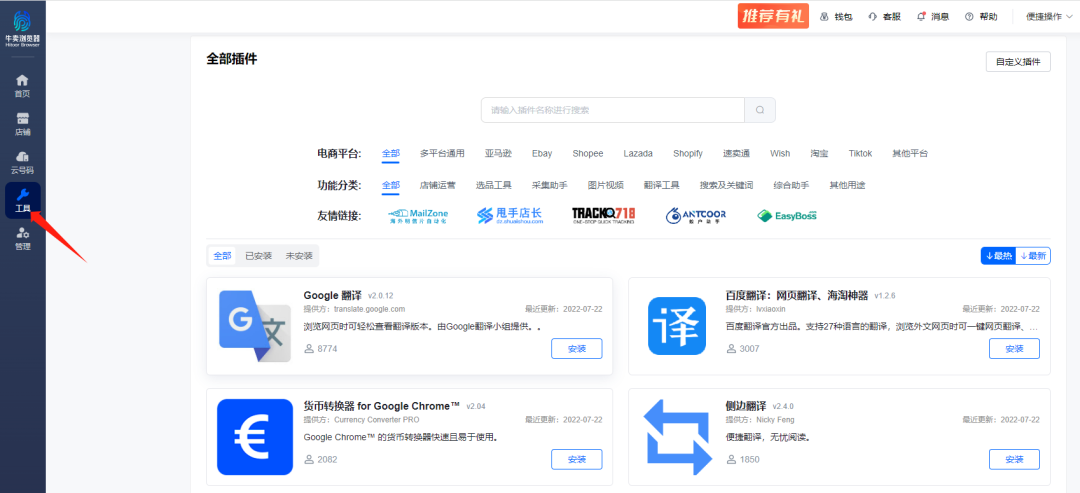Viewport: 1080px width, 493px height.
Task: Open the EasyBoss partner link
Action: (x=787, y=216)
